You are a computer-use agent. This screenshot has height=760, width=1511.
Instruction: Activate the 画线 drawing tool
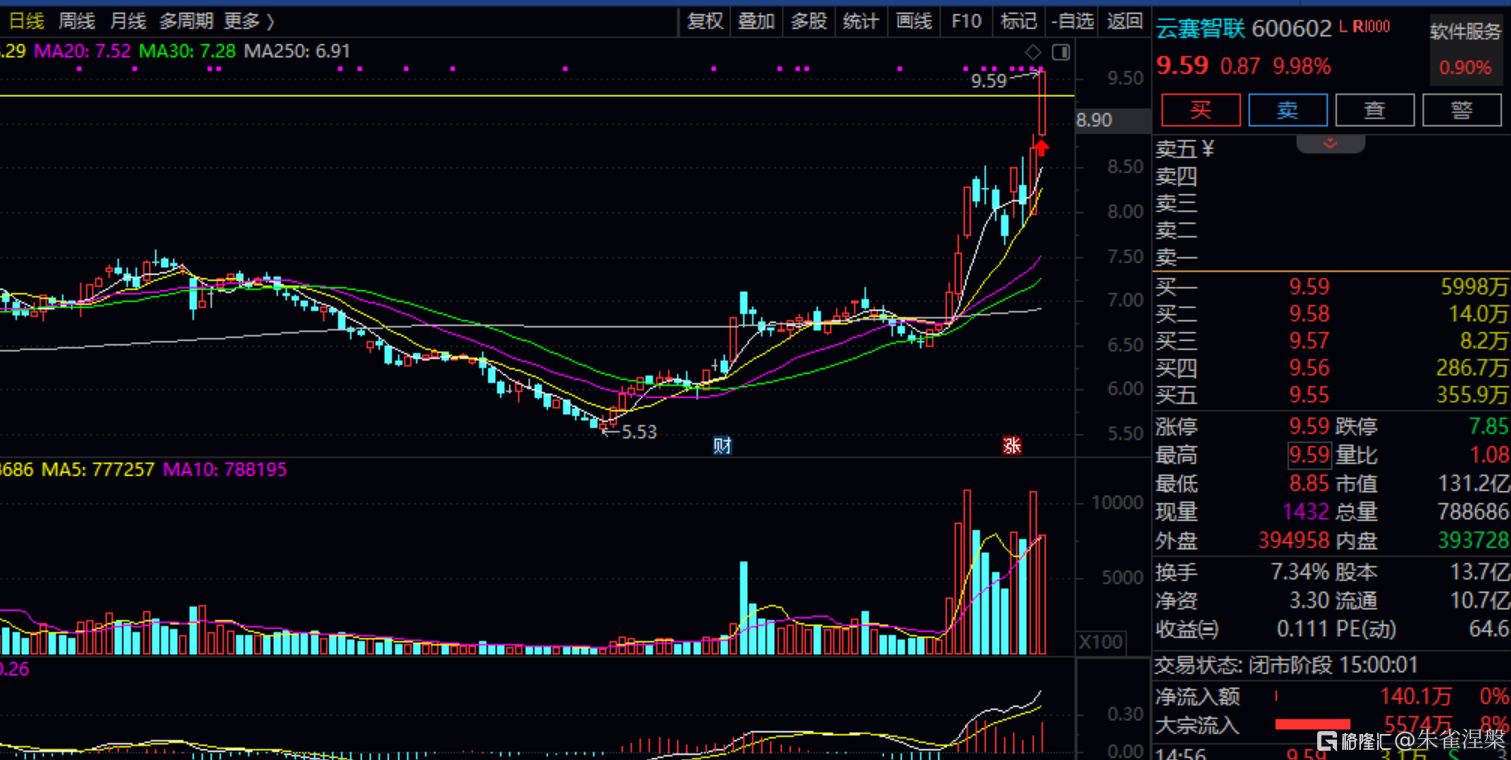(914, 21)
